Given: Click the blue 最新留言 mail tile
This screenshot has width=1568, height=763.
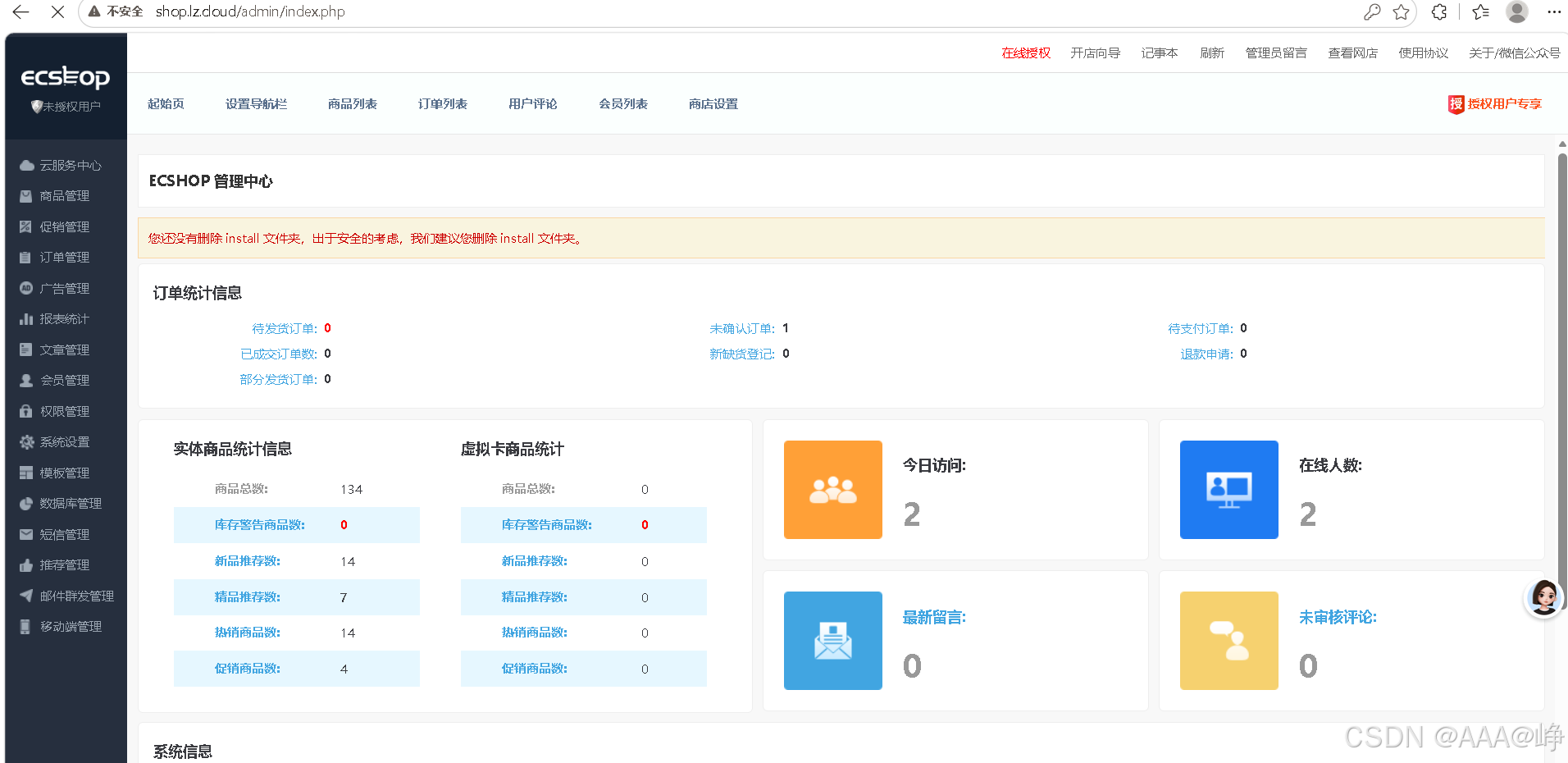Looking at the screenshot, I should click(833, 641).
